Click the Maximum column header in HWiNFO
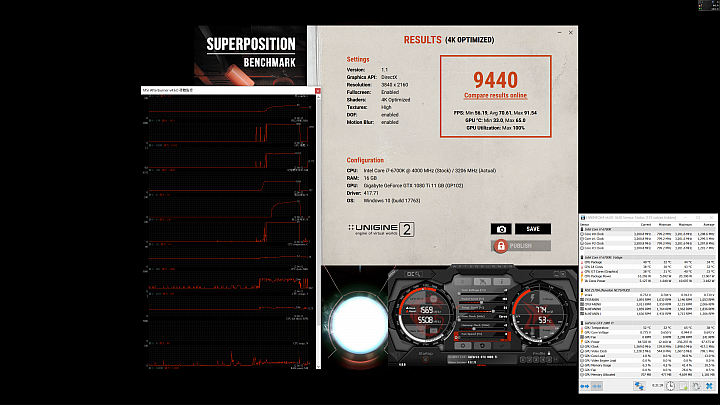The height and width of the screenshot is (405, 720). point(686,225)
